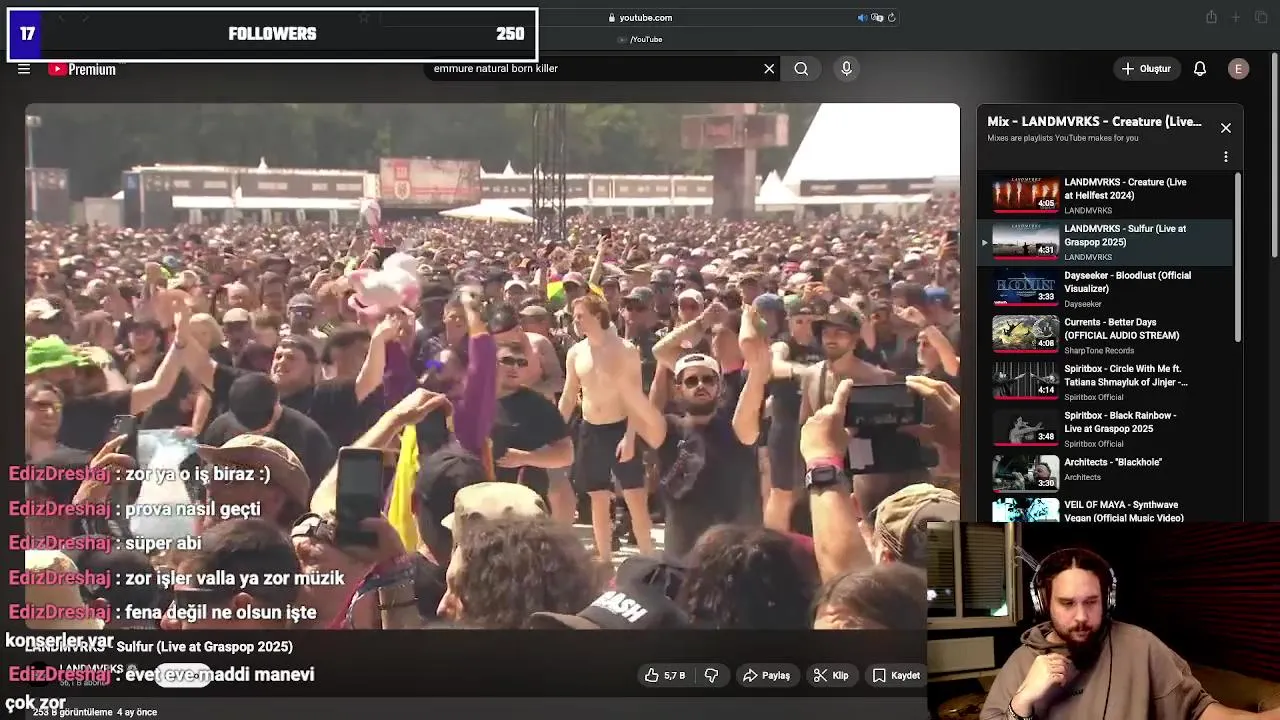The height and width of the screenshot is (720, 1280).
Task: Select the /YouTube browser tab
Action: (640, 39)
